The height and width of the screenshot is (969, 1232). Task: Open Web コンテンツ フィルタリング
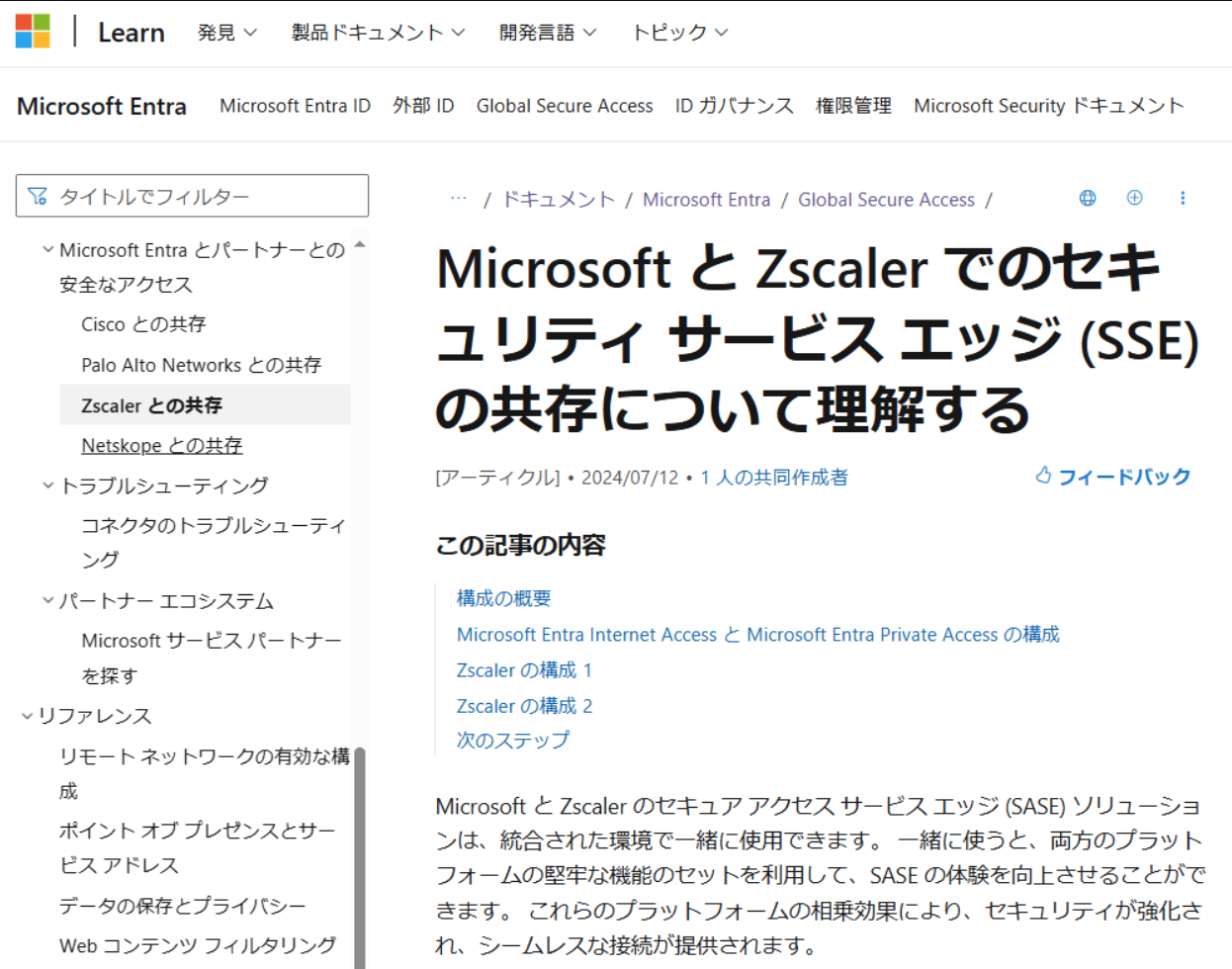198,945
